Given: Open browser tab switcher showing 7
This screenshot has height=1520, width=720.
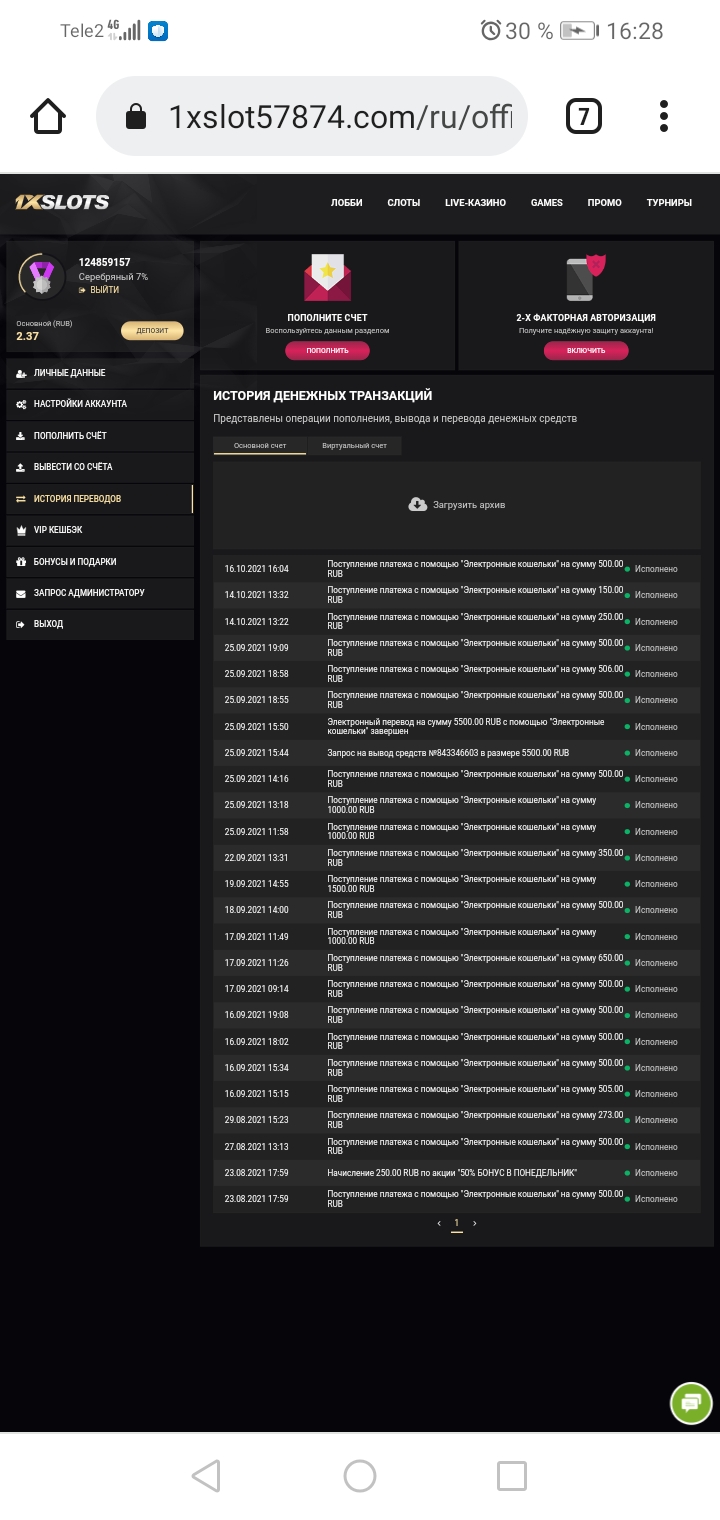Looking at the screenshot, I should (583, 115).
